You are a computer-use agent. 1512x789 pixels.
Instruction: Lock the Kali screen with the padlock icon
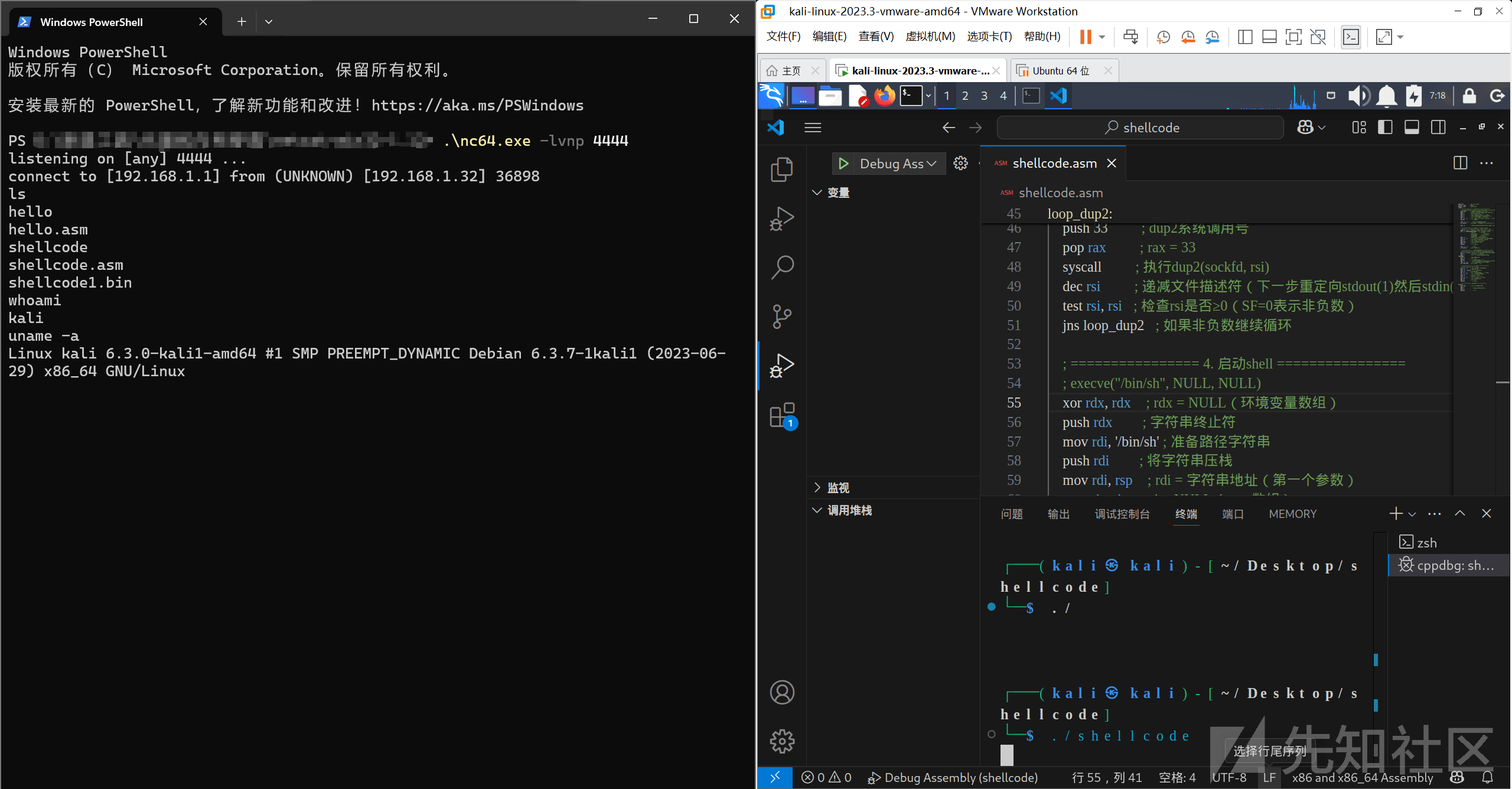click(x=1469, y=96)
